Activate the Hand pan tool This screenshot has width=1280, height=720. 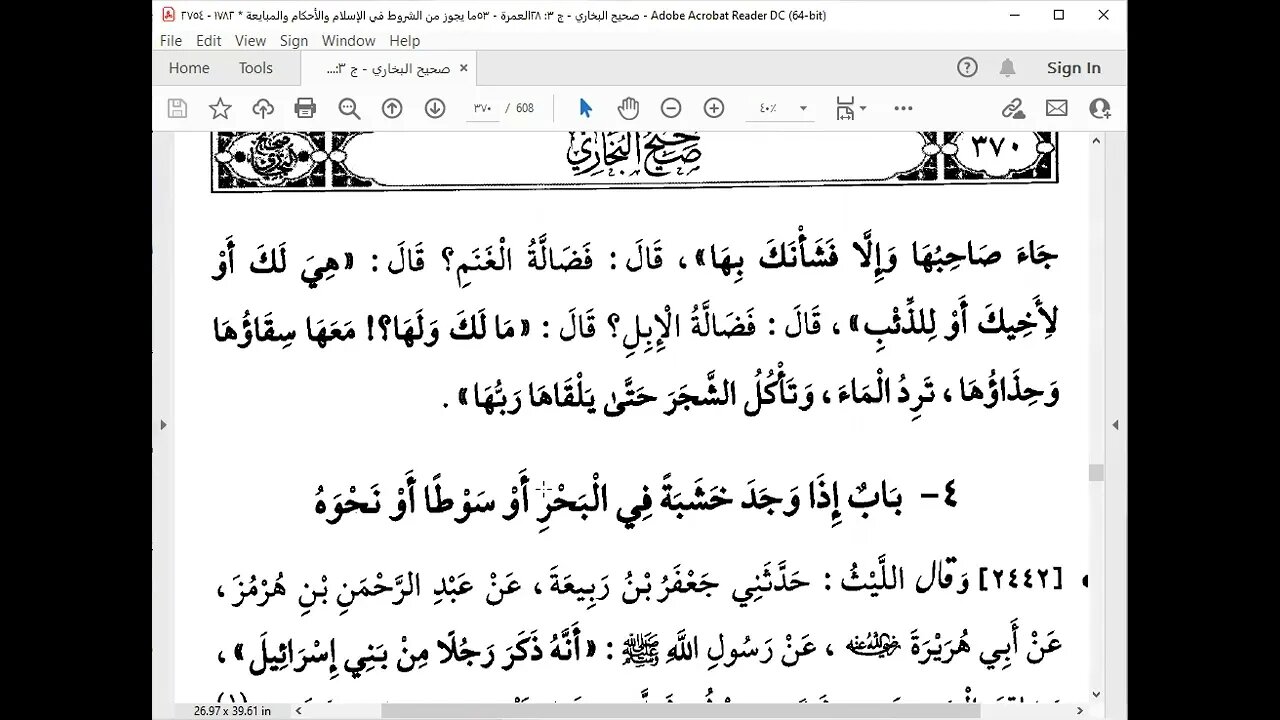pos(628,108)
